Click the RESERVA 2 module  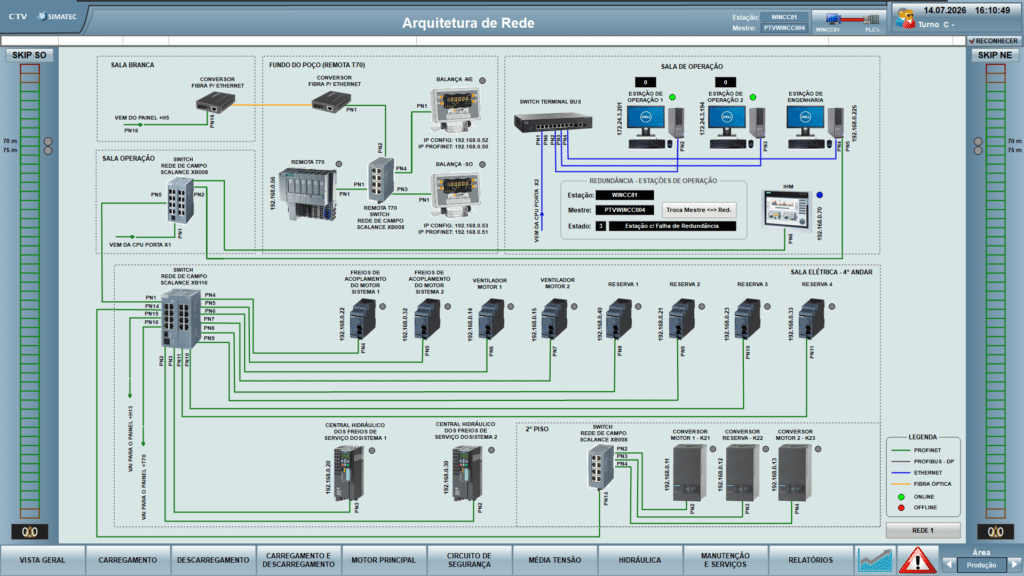pyautogui.click(x=682, y=319)
